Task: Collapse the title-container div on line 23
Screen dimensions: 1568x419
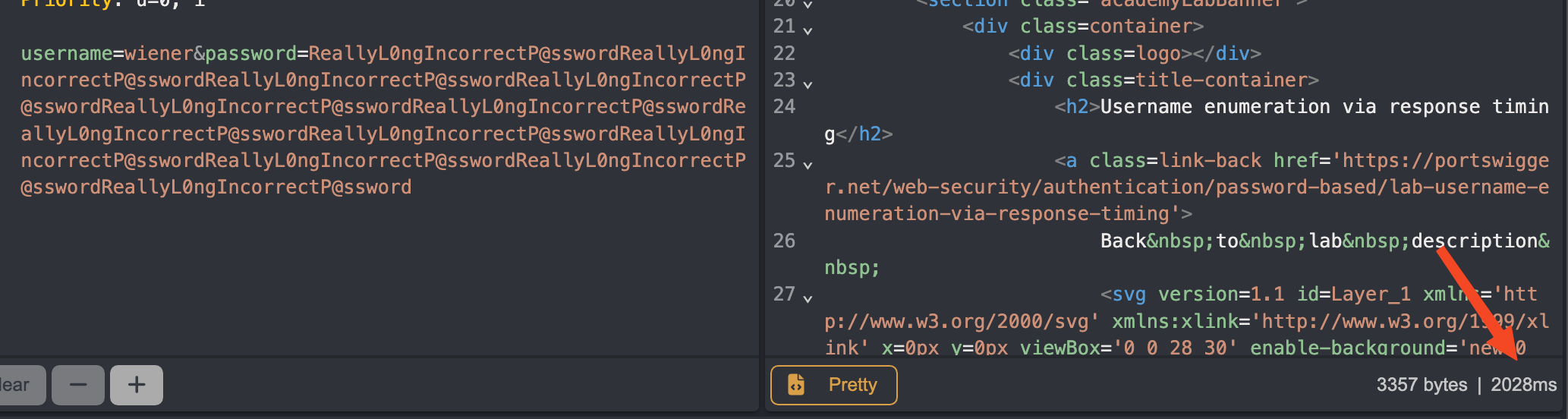Action: click(x=808, y=84)
